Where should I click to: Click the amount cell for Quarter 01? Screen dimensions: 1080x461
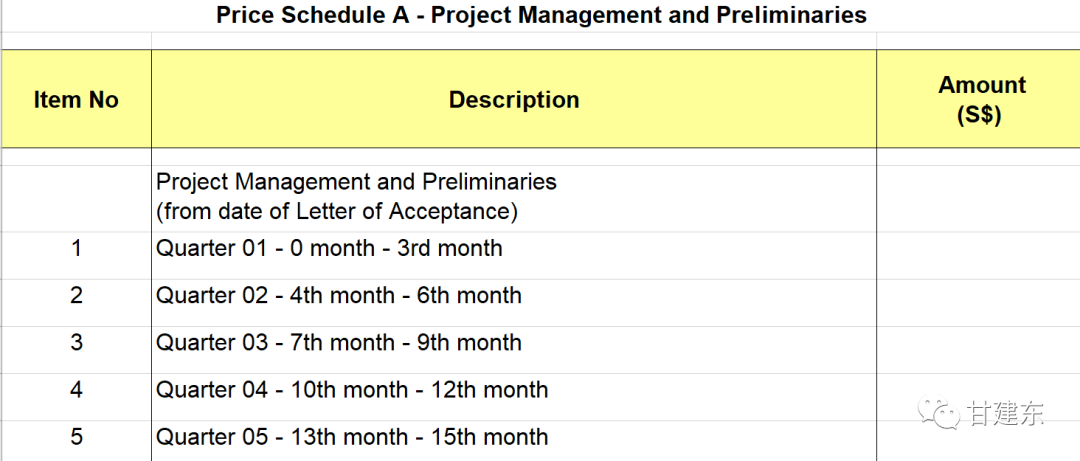coord(978,256)
